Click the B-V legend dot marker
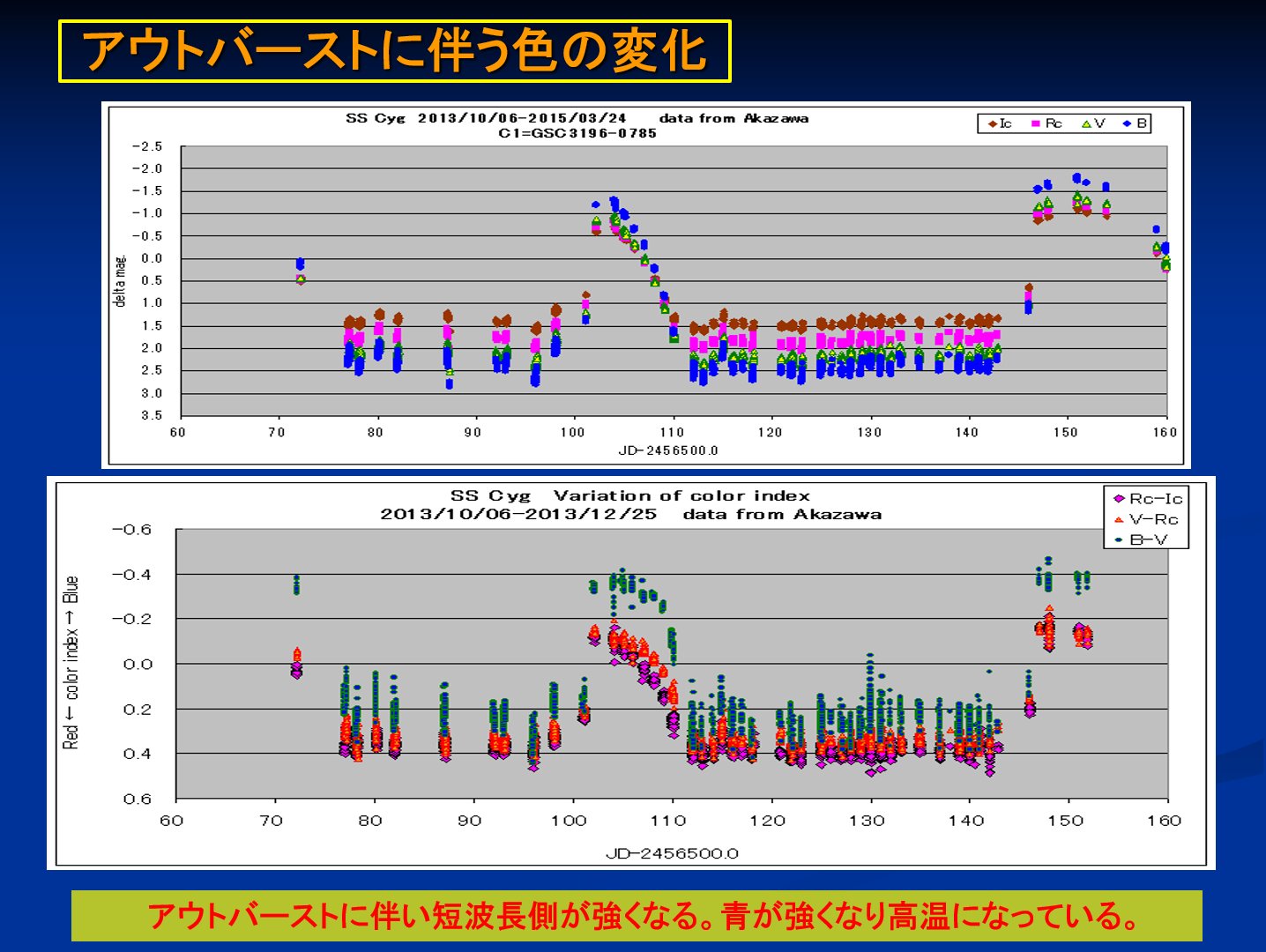This screenshot has height=952, width=1266. (1119, 539)
